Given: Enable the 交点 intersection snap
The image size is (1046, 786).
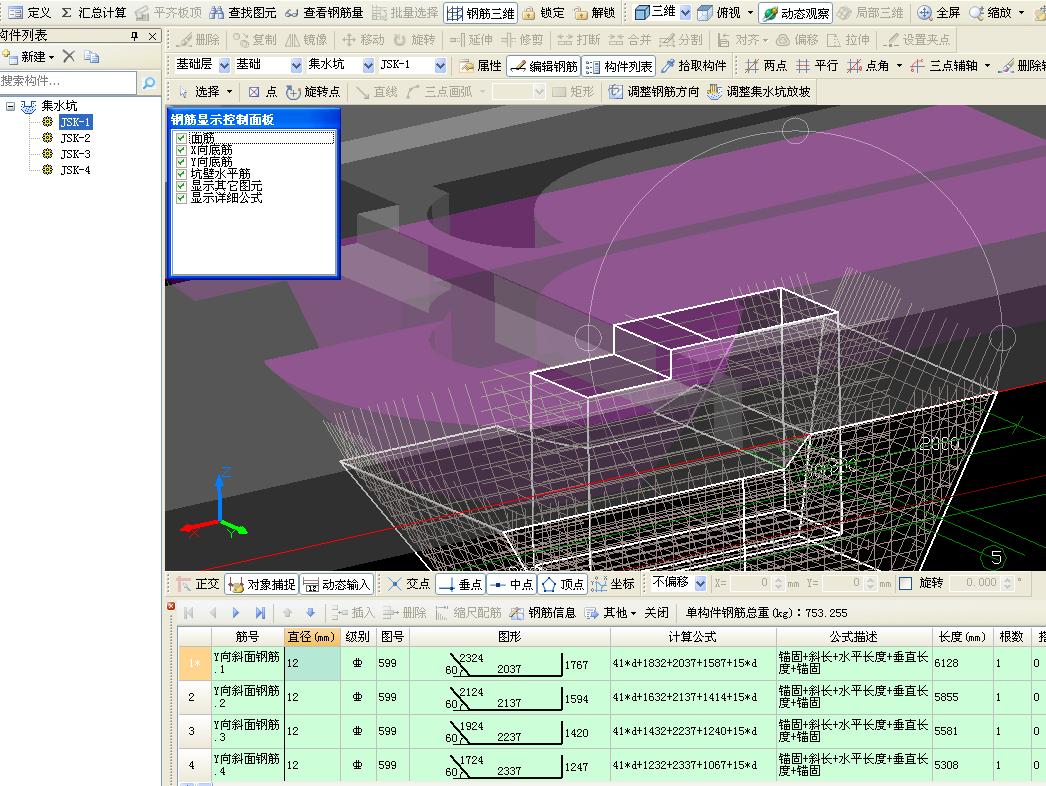Looking at the screenshot, I should tap(409, 584).
